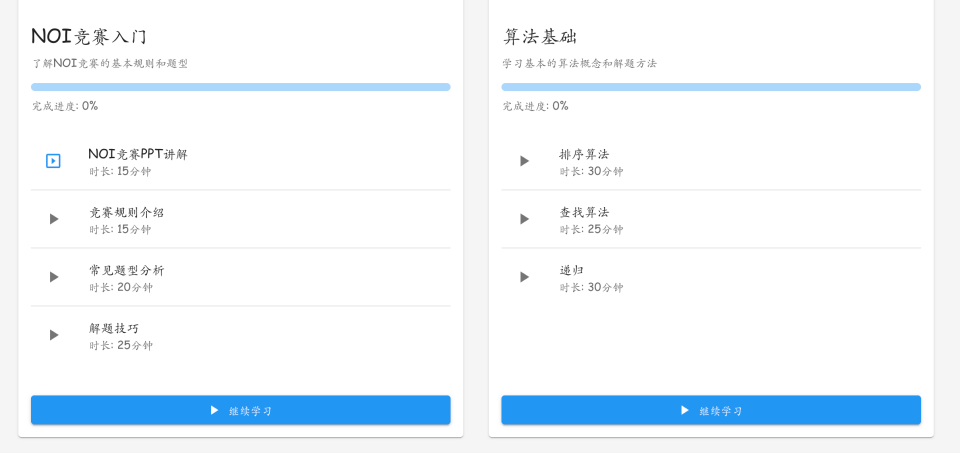The image size is (960, 453).
Task: Open the 查找算法 lesson title
Action: 584,212
